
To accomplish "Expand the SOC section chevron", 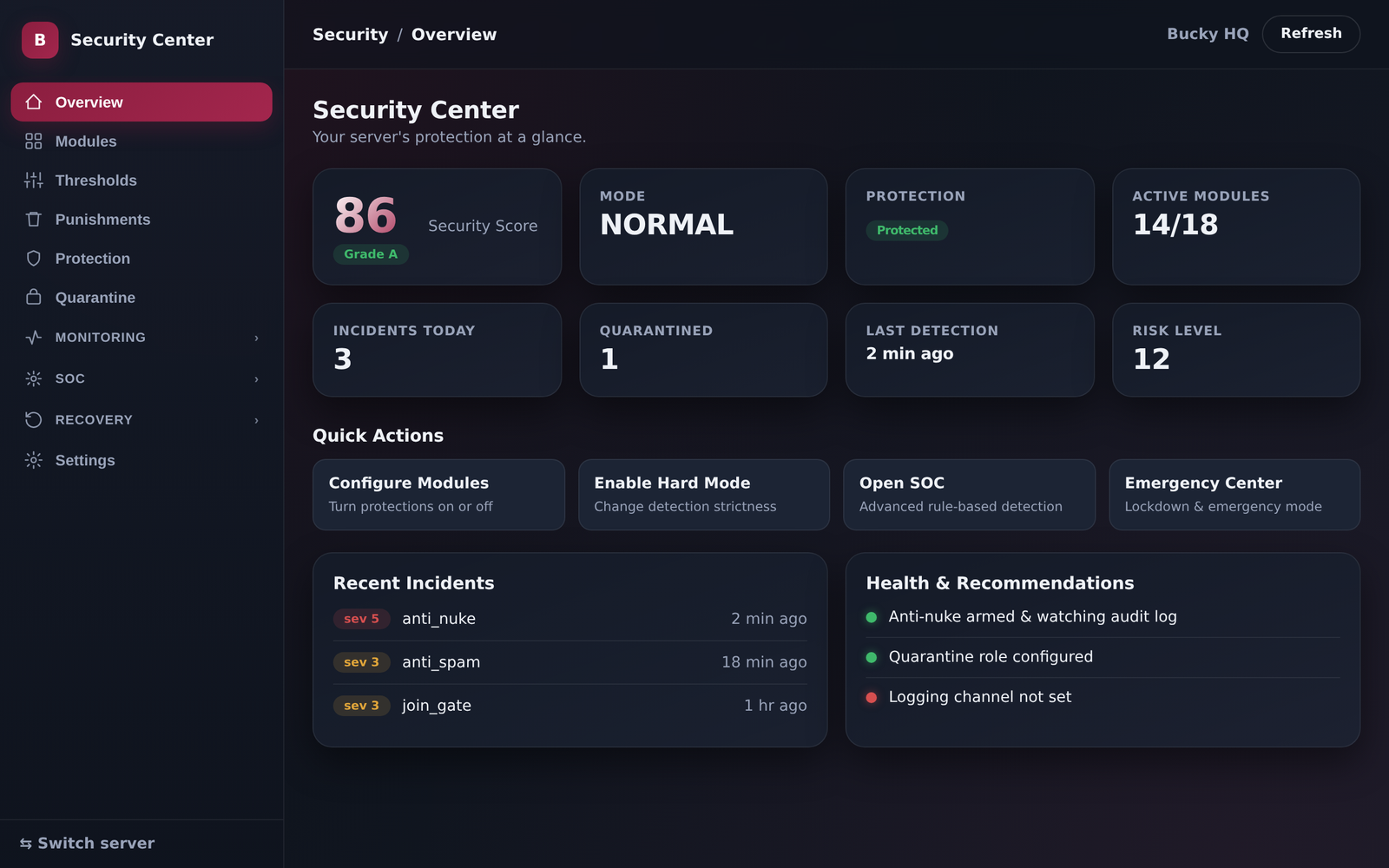I will [x=256, y=379].
